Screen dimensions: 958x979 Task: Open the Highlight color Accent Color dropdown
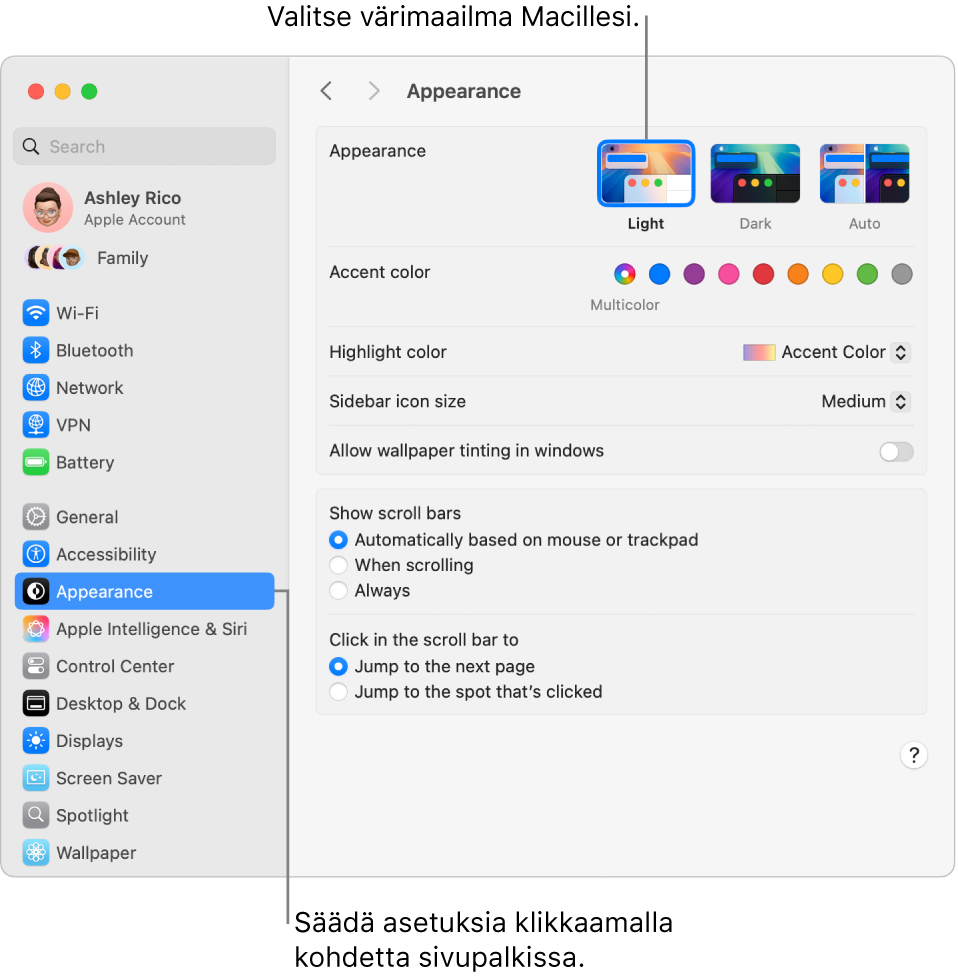point(826,353)
